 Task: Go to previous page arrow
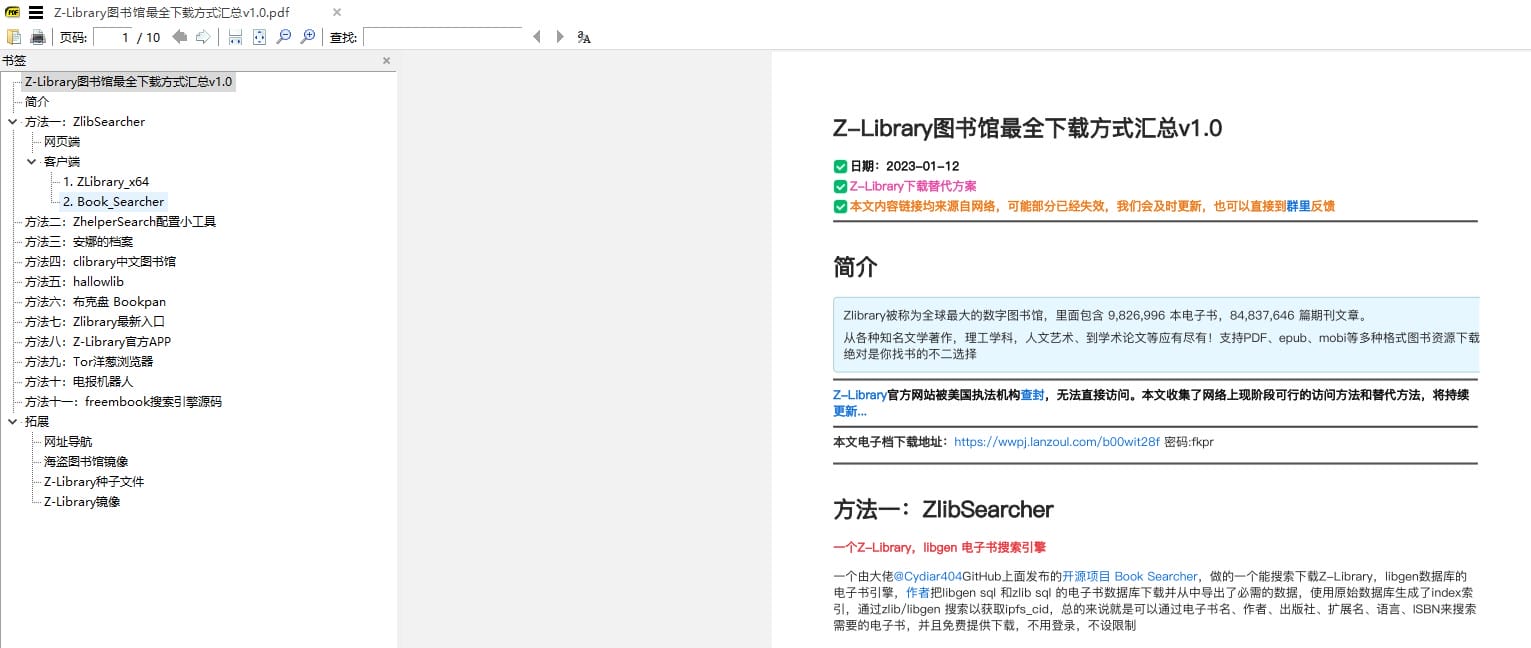click(x=180, y=37)
